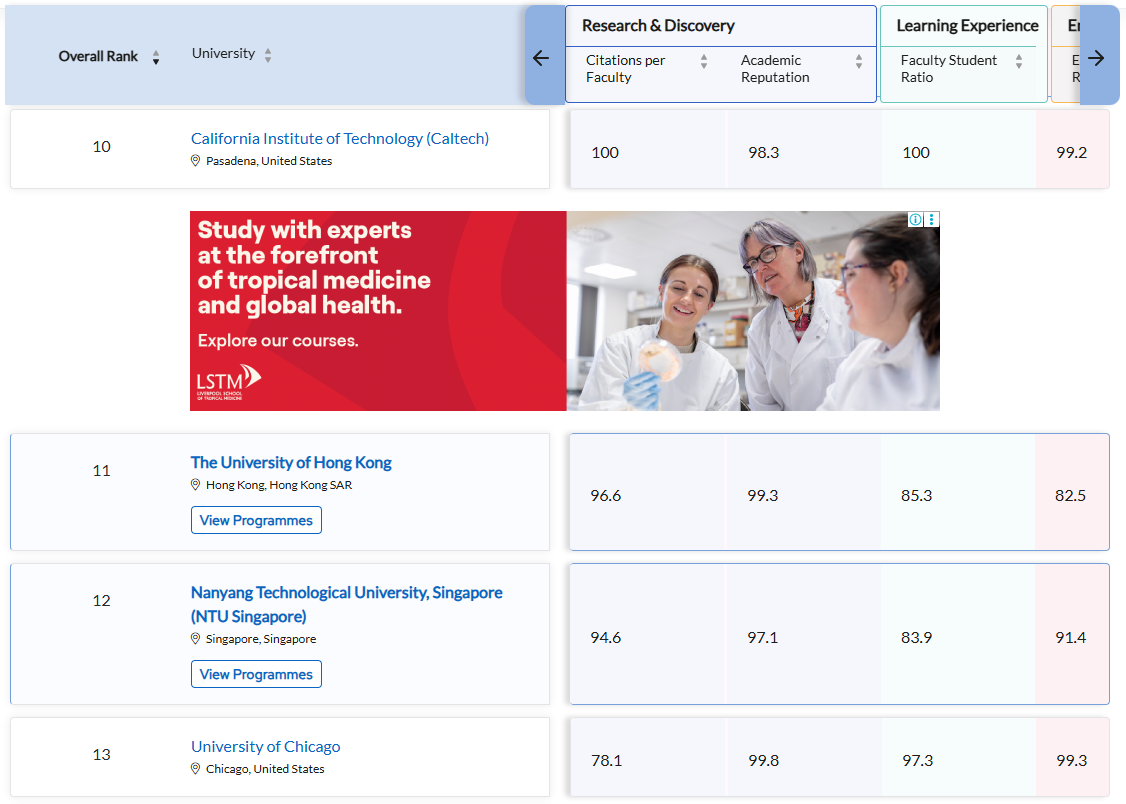This screenshot has width=1126, height=804.
Task: Click the Faculty Student Ratio header
Action: click(x=949, y=69)
